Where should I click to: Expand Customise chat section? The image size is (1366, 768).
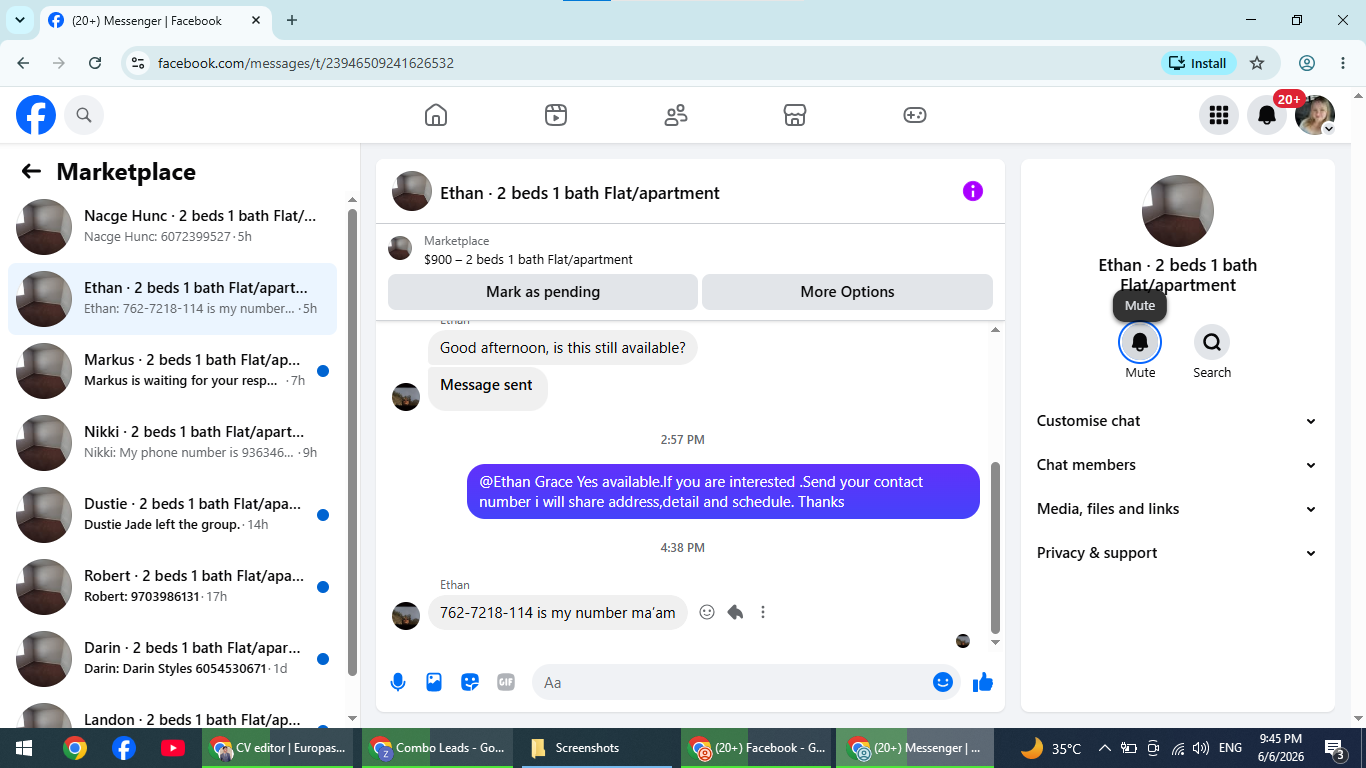1177,421
